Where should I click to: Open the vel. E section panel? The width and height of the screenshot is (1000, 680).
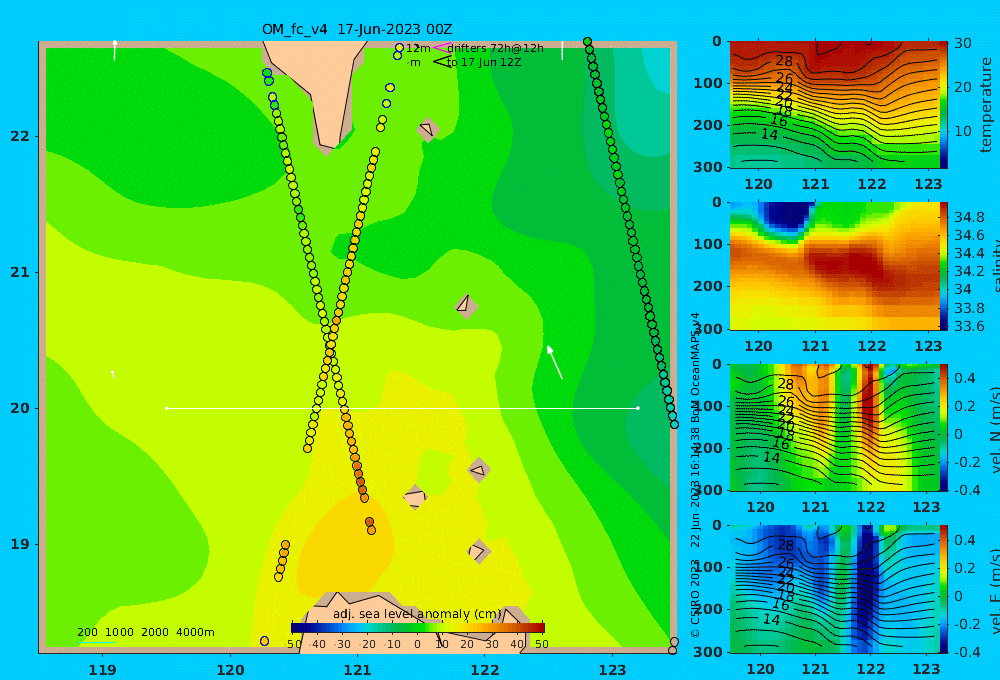[x=834, y=589]
